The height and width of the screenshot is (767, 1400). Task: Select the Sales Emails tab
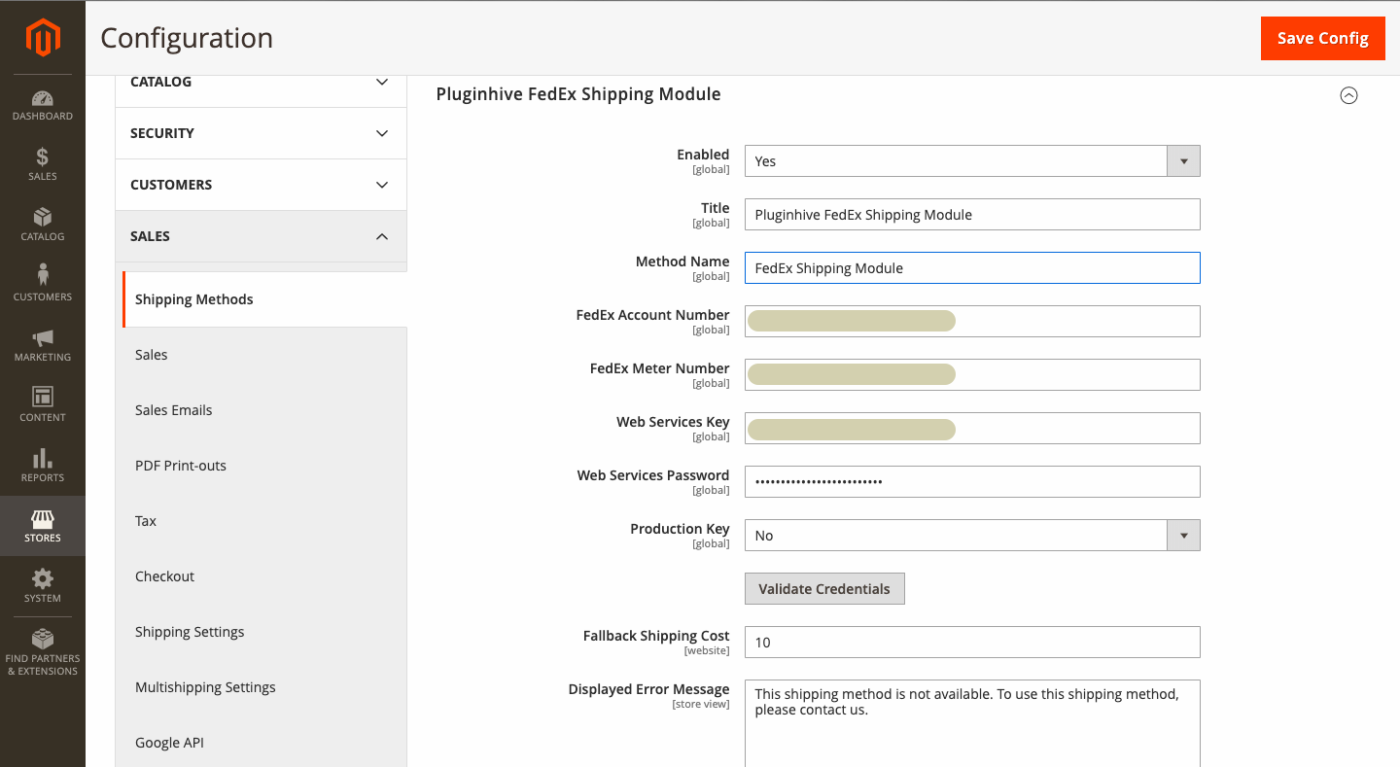[x=264, y=410]
